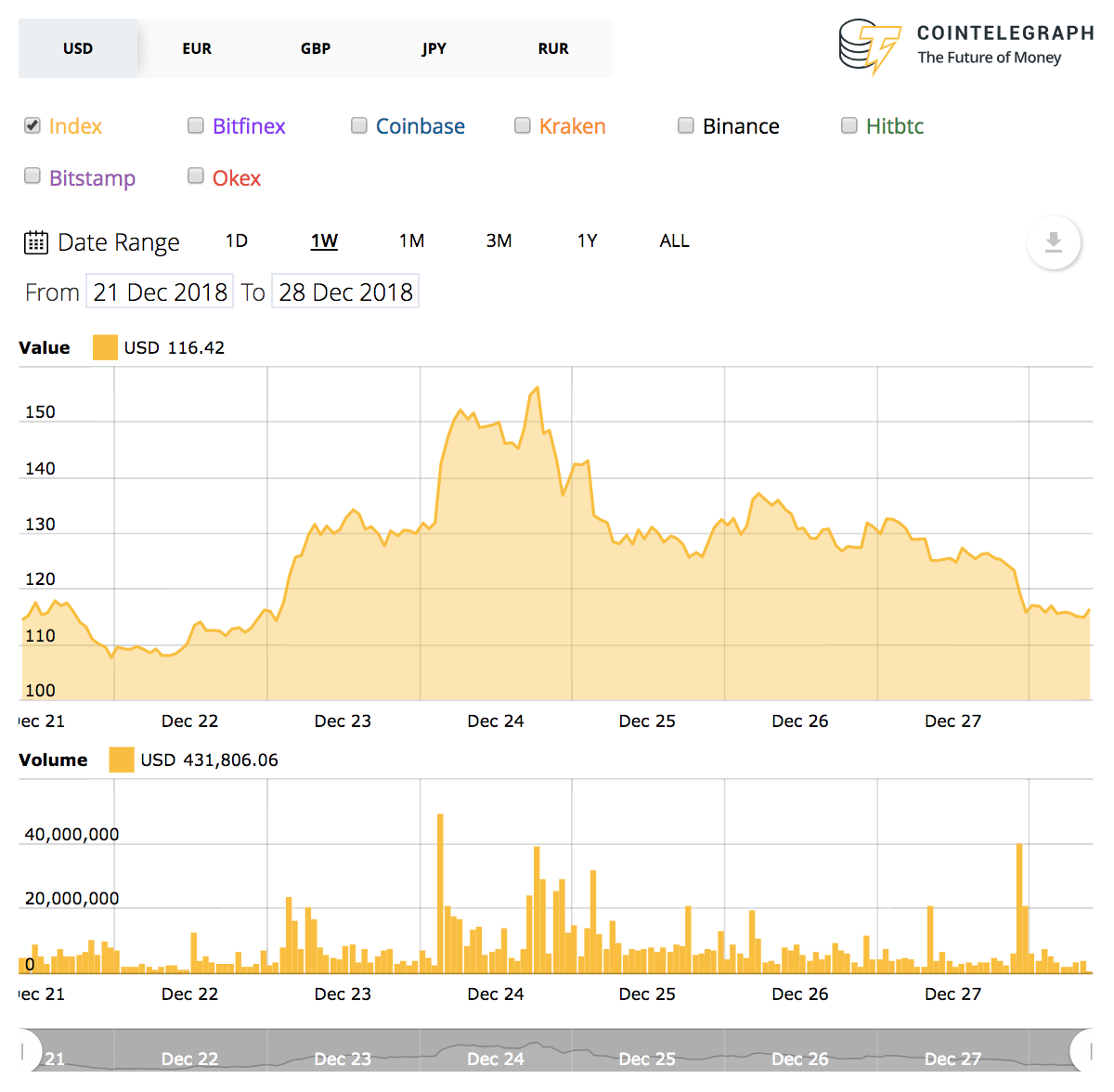Choose the 1D date range
The image size is (1114, 1092).
click(x=237, y=241)
